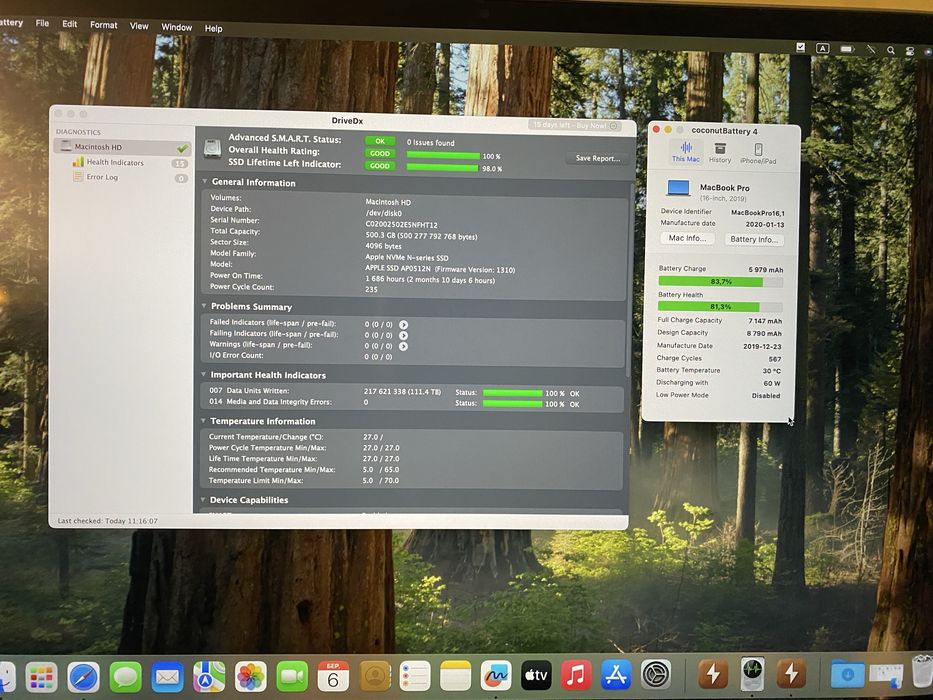Click the DriveDx vertical scrollbar
Image resolution: width=933 pixels, height=700 pixels.
(x=631, y=280)
